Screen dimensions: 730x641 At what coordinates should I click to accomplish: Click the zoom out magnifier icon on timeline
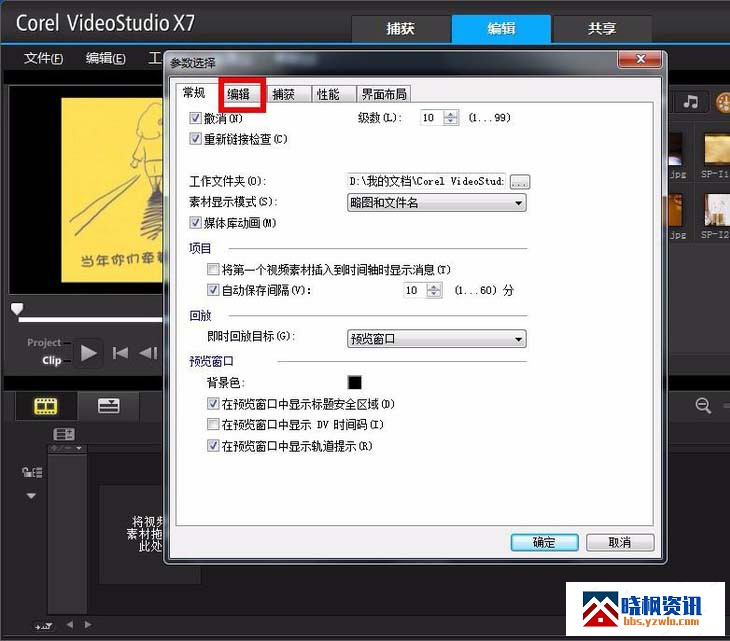pyautogui.click(x=703, y=406)
